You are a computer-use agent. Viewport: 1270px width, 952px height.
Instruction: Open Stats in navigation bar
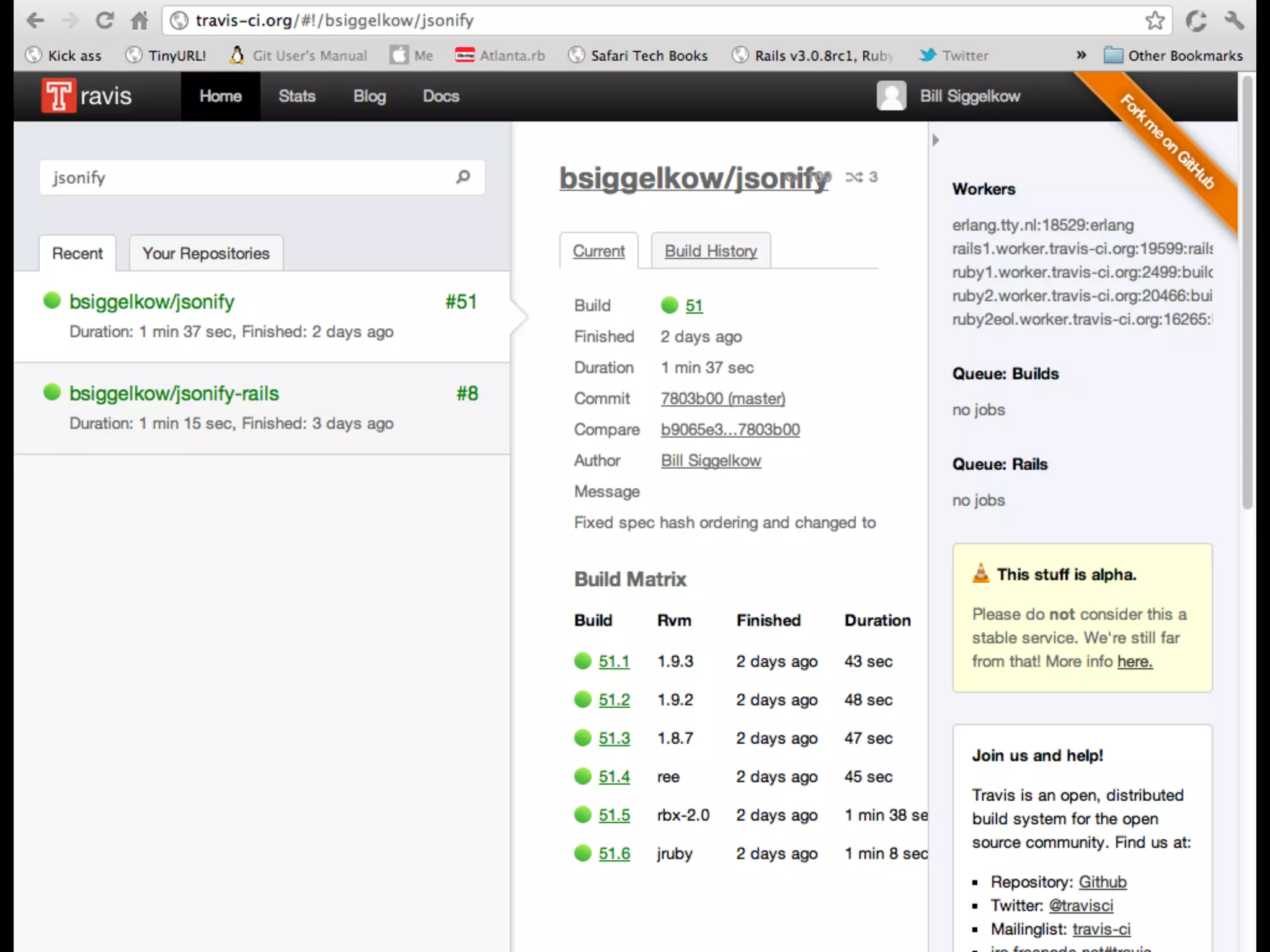296,96
